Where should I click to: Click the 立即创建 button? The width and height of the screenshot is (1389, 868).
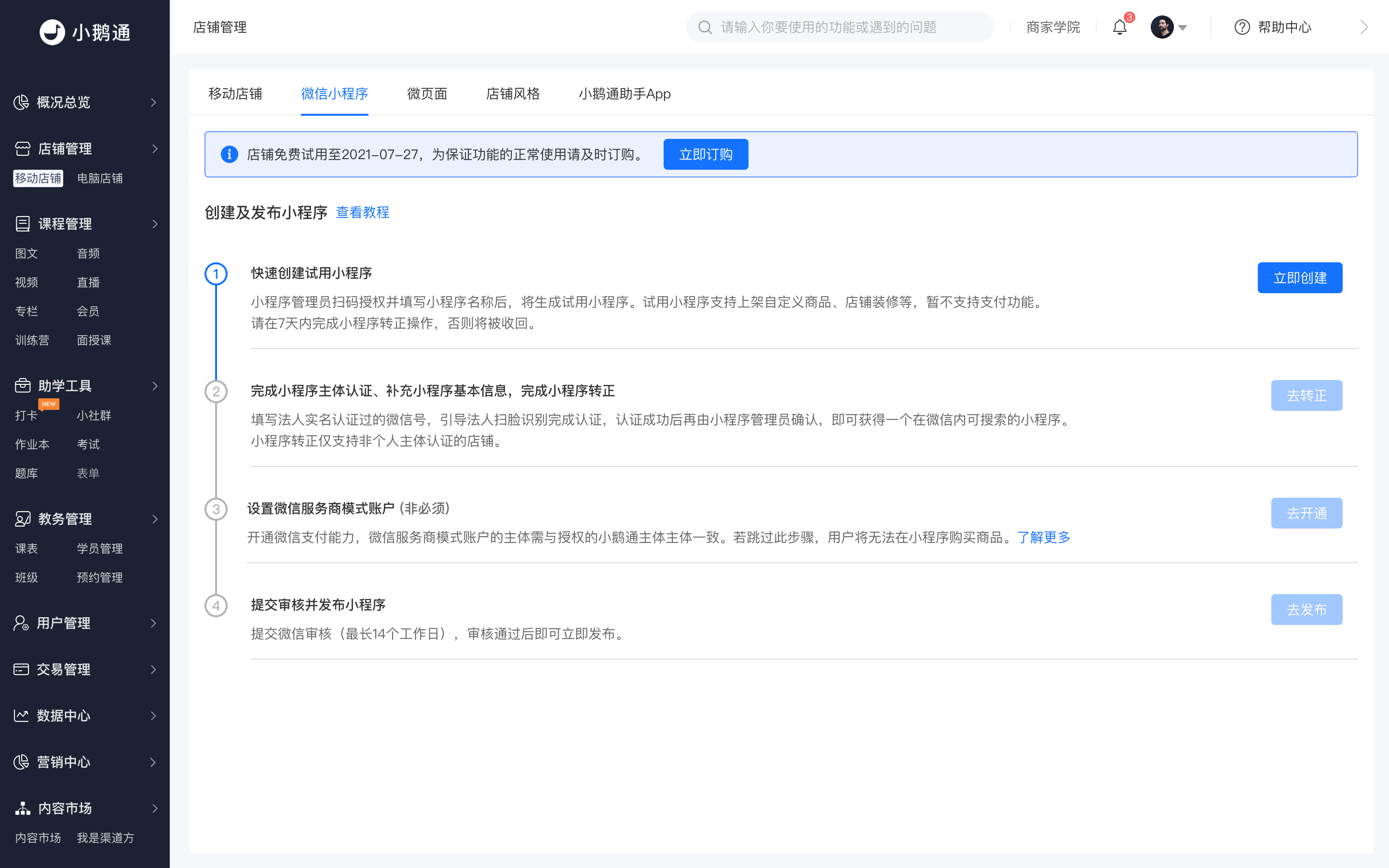pos(1299,278)
